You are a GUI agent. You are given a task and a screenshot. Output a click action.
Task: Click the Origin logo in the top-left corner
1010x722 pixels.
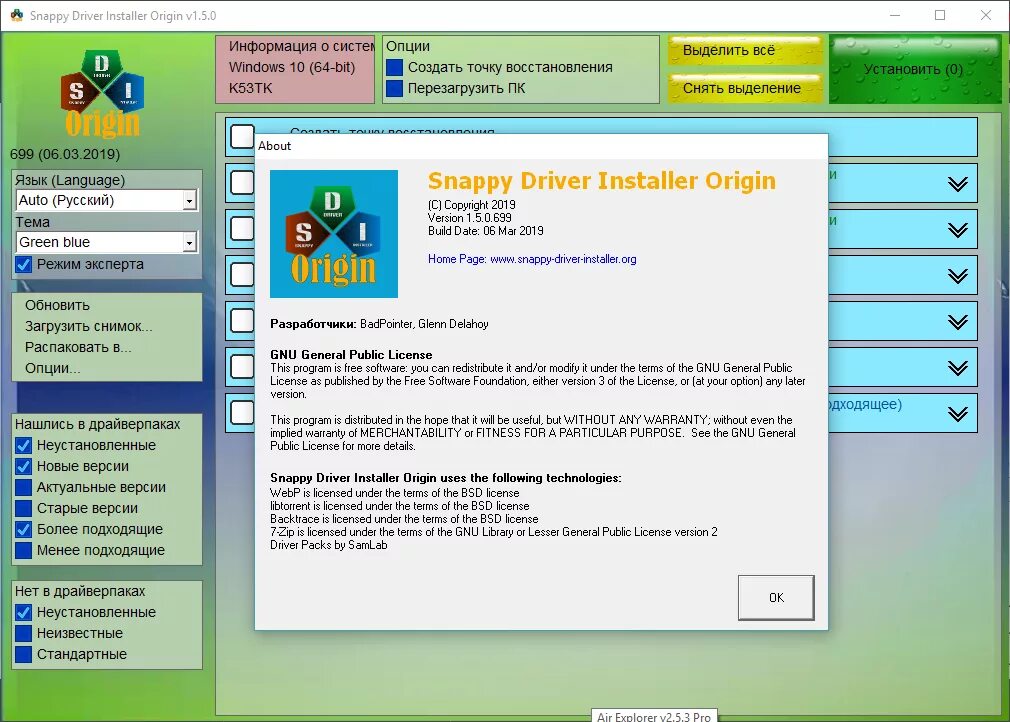[x=103, y=90]
